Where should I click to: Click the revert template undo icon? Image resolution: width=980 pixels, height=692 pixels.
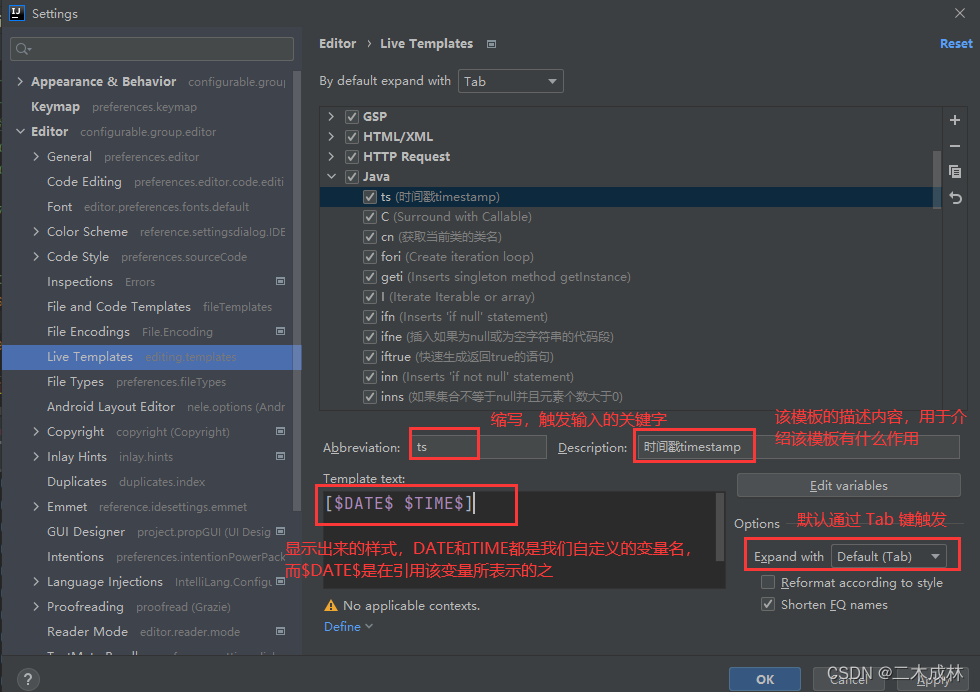(x=955, y=198)
